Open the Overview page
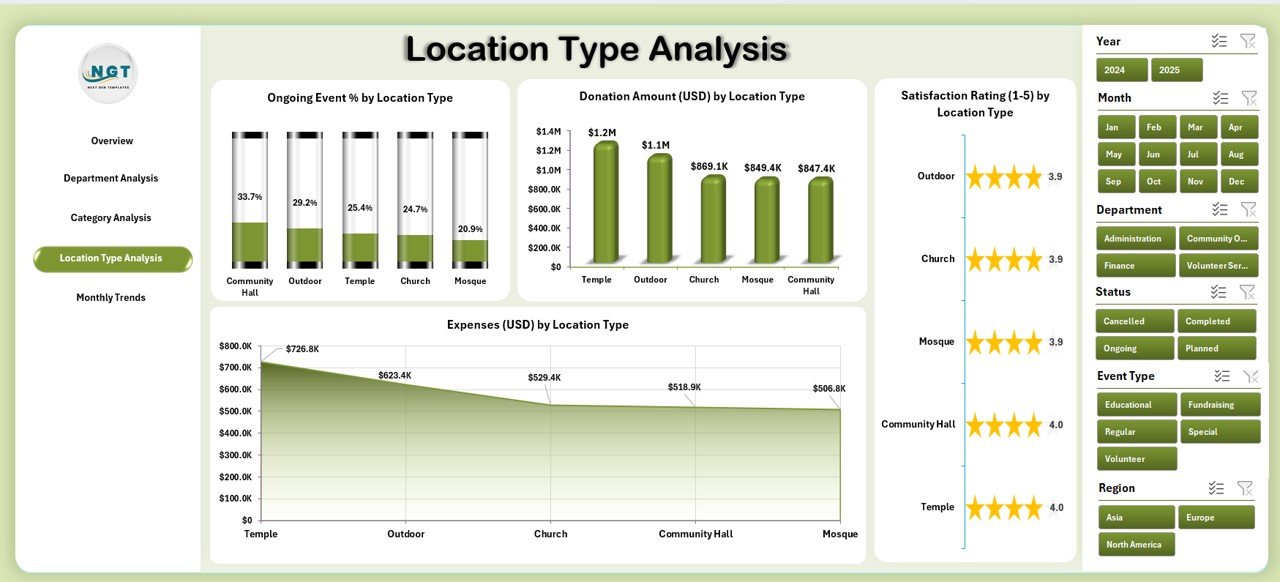This screenshot has height=582, width=1280. click(x=112, y=141)
